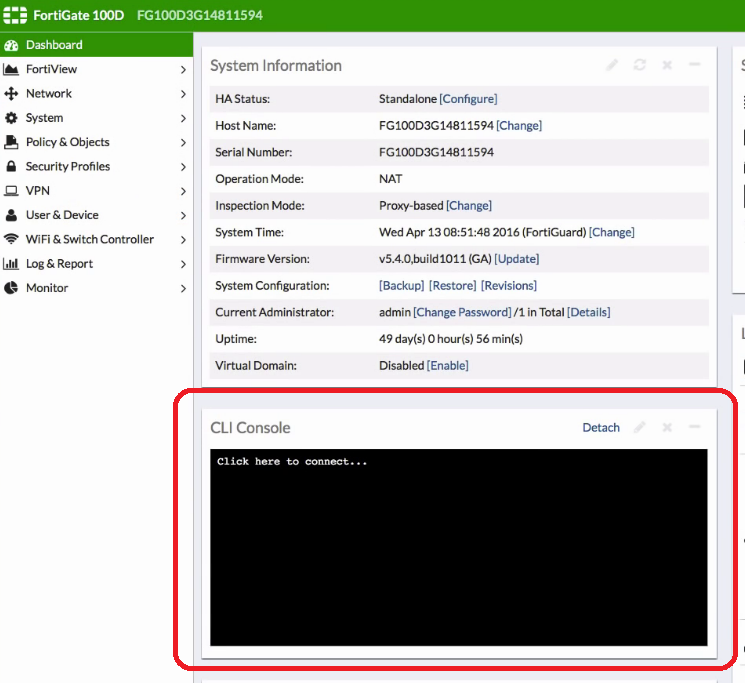Expand the VPN menu chevron

pyautogui.click(x=183, y=191)
